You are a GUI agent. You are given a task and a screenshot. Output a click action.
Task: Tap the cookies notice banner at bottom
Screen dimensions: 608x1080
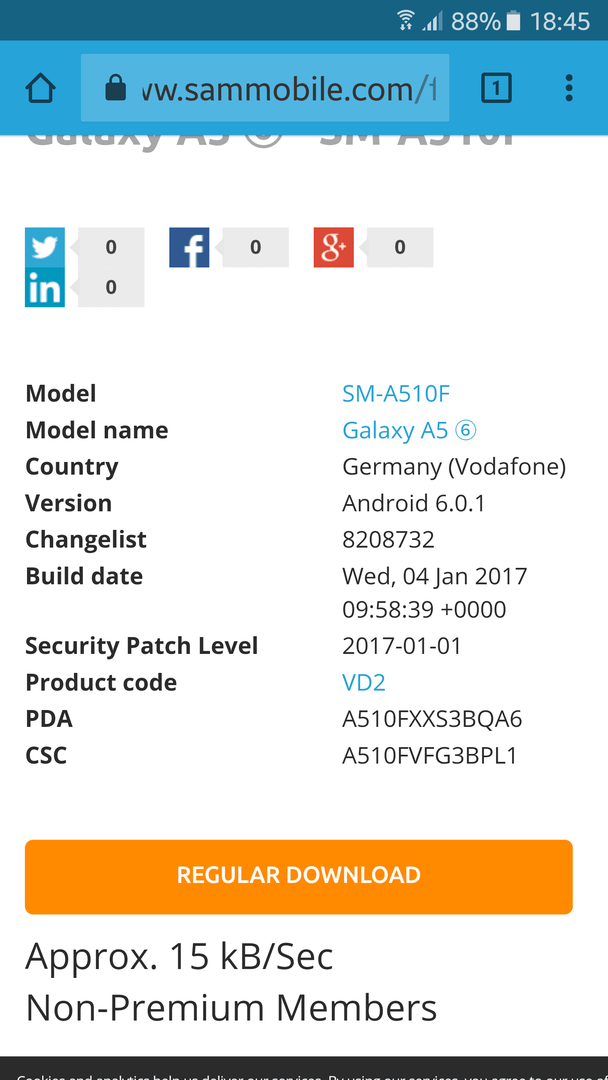click(x=304, y=1068)
